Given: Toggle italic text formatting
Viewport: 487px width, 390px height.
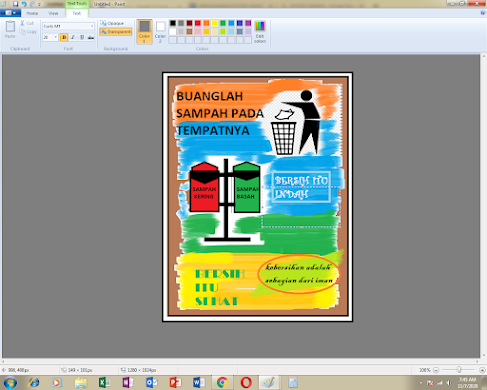Looking at the screenshot, I should [x=73, y=37].
